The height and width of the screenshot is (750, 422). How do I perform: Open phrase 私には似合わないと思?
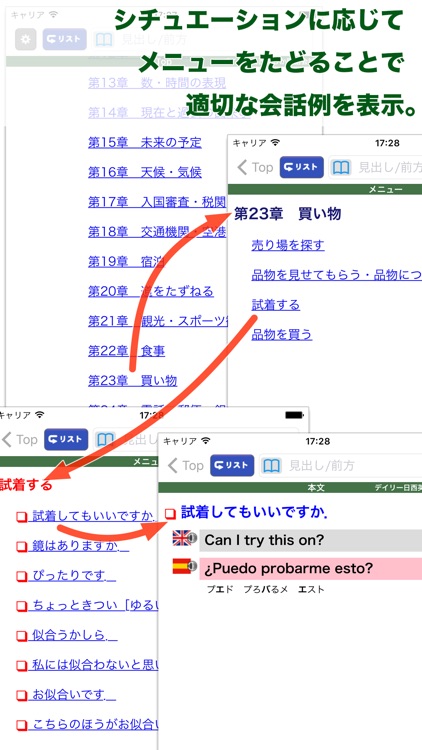[x=93, y=665]
